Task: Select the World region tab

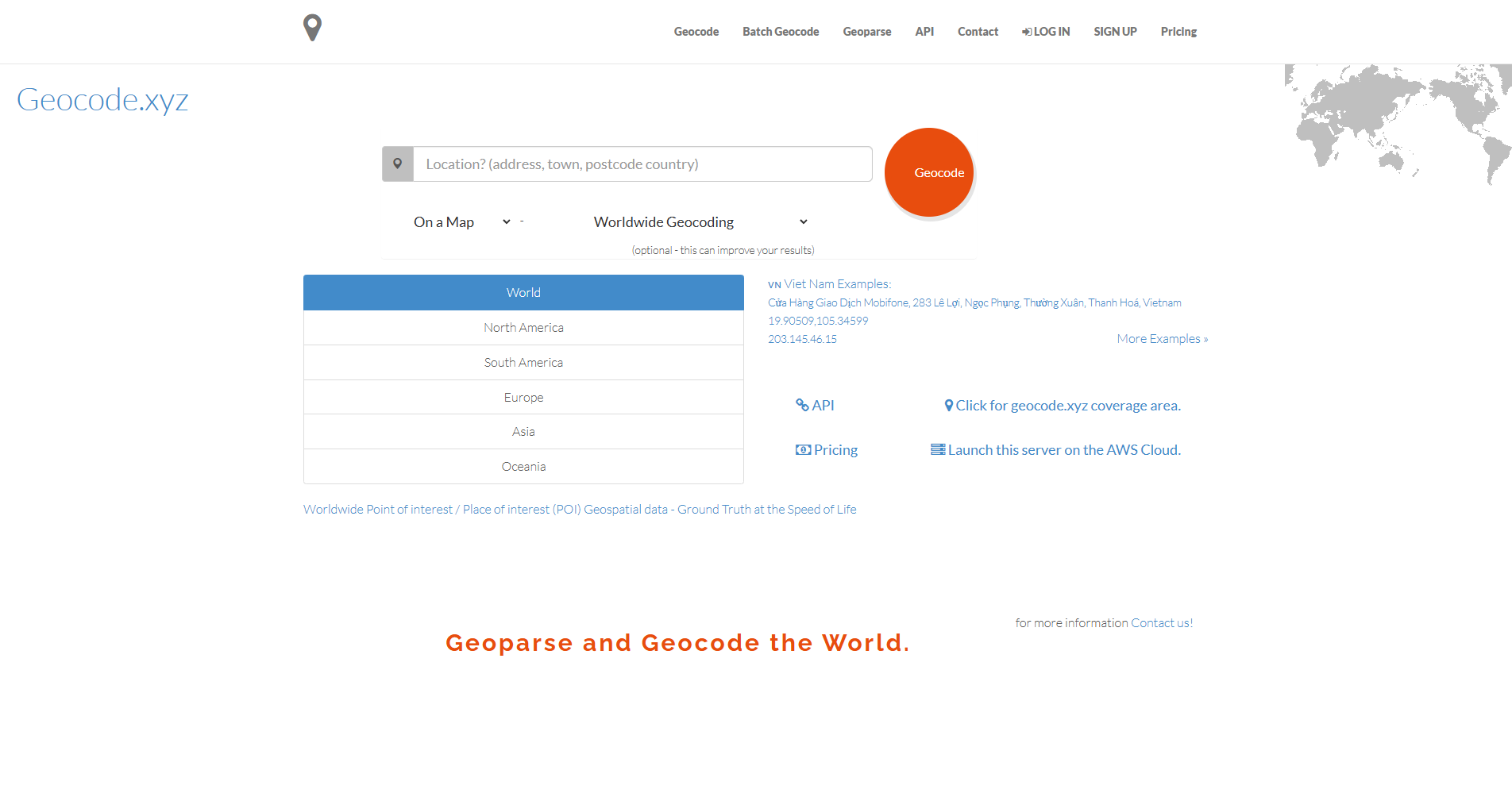Action: [523, 293]
